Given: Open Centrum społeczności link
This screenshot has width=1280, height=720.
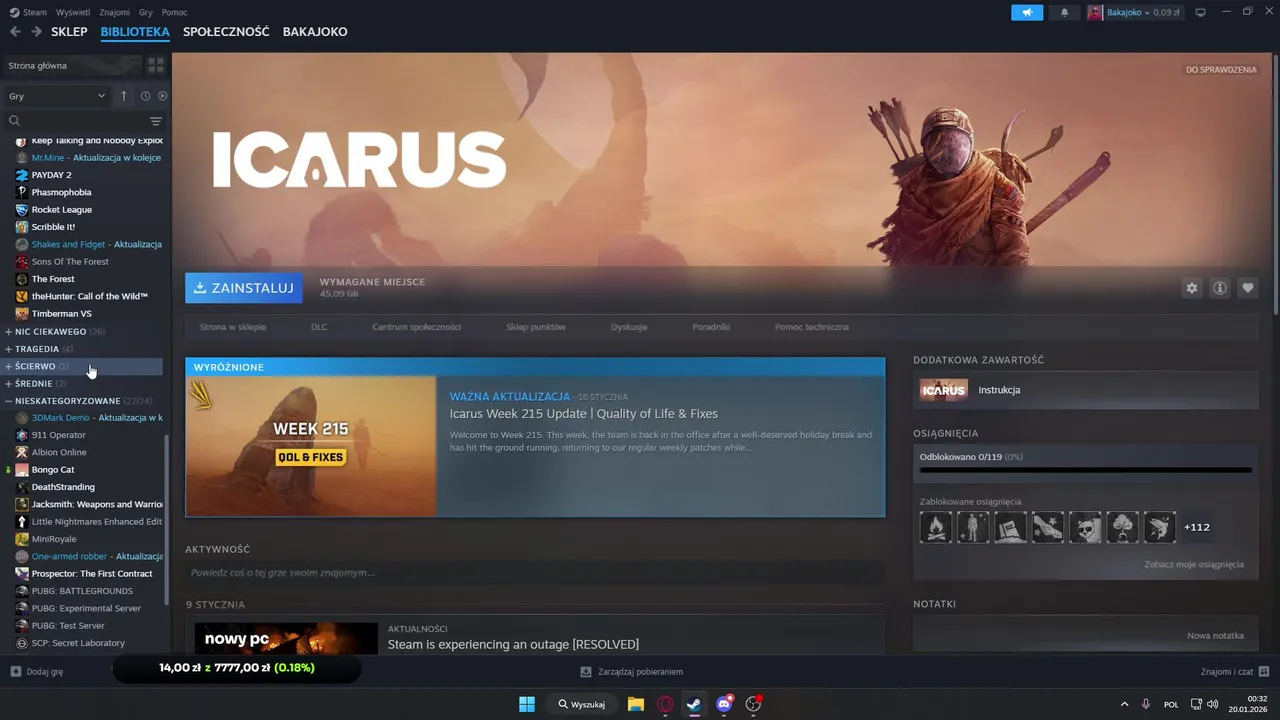Looking at the screenshot, I should point(416,327).
